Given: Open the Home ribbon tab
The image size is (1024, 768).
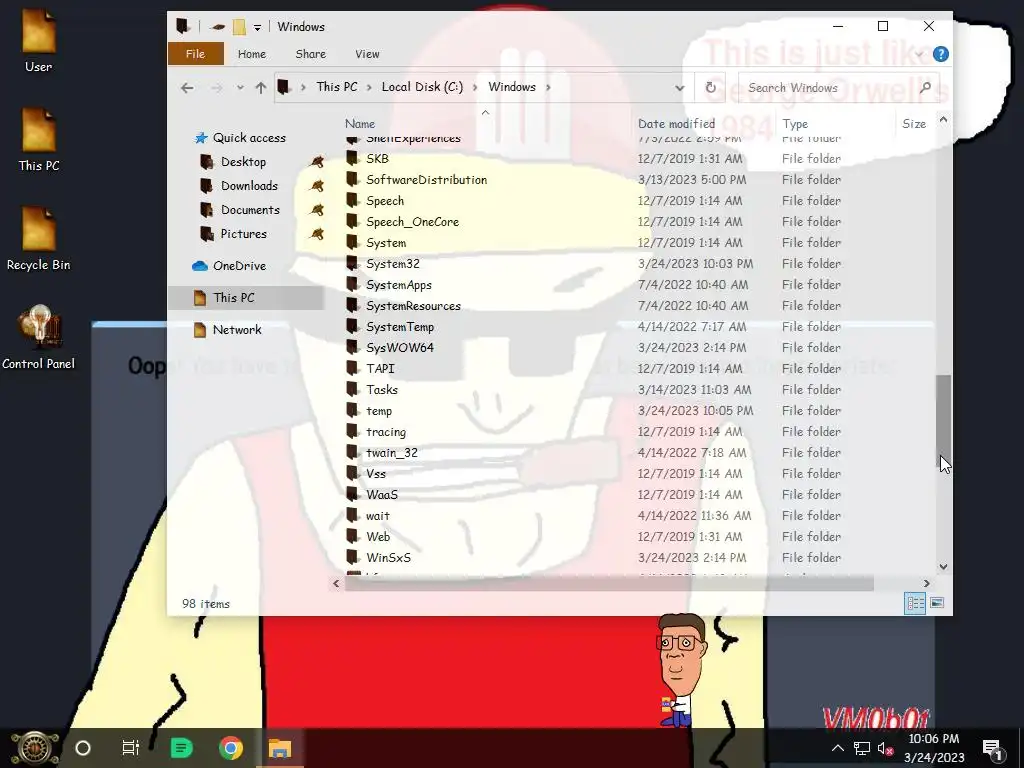Looking at the screenshot, I should (x=251, y=54).
